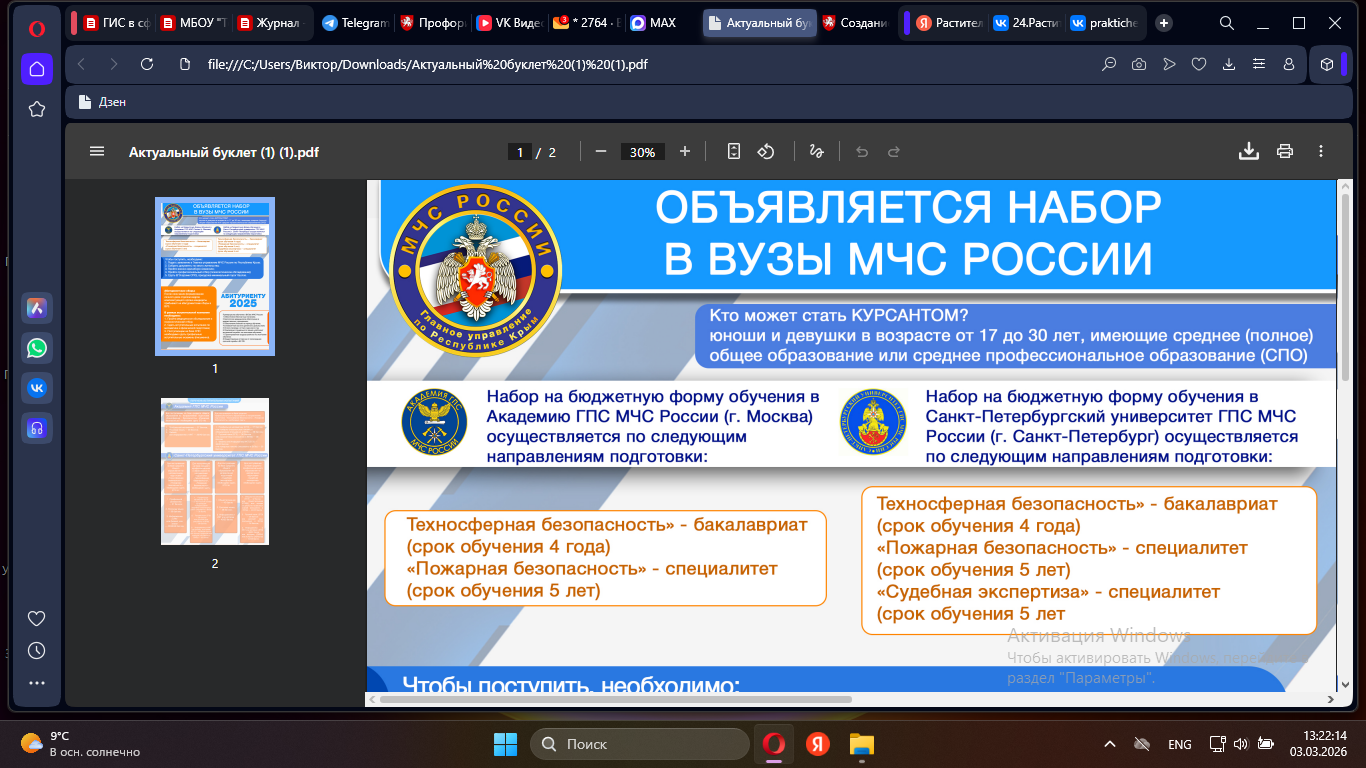1366x768 pixels.
Task: Rotate the PDF page counterclockwise
Action: pyautogui.click(x=766, y=152)
